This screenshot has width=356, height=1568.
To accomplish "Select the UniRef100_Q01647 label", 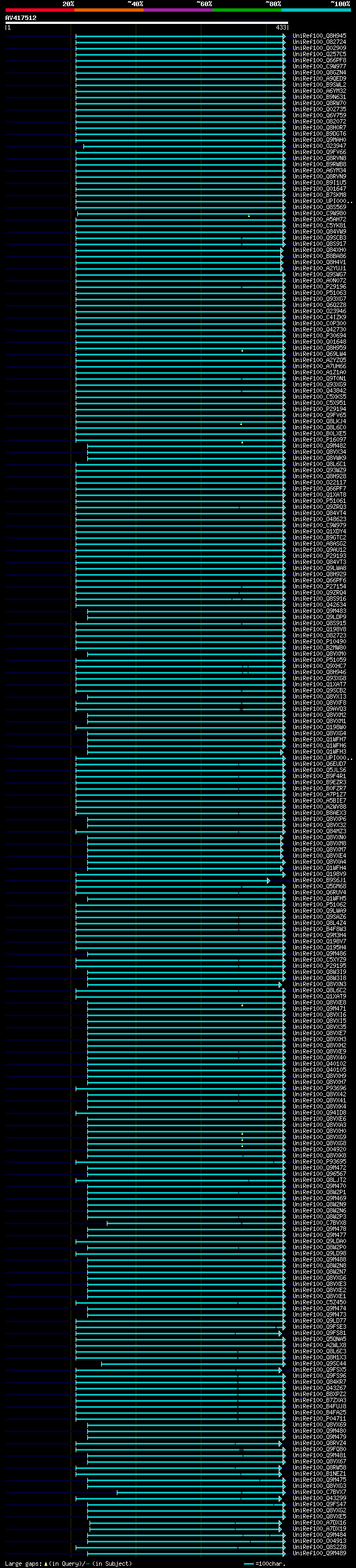I will [319, 189].
